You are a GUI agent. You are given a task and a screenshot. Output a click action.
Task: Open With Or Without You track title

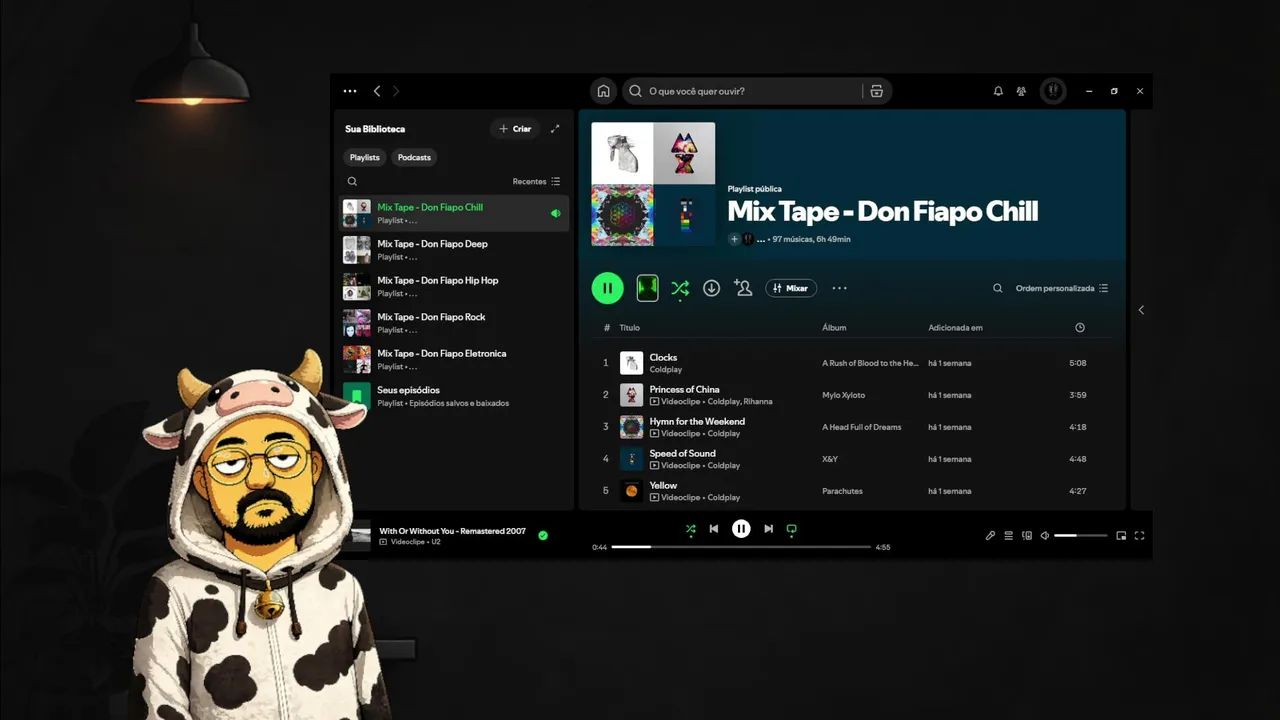[x=452, y=531]
